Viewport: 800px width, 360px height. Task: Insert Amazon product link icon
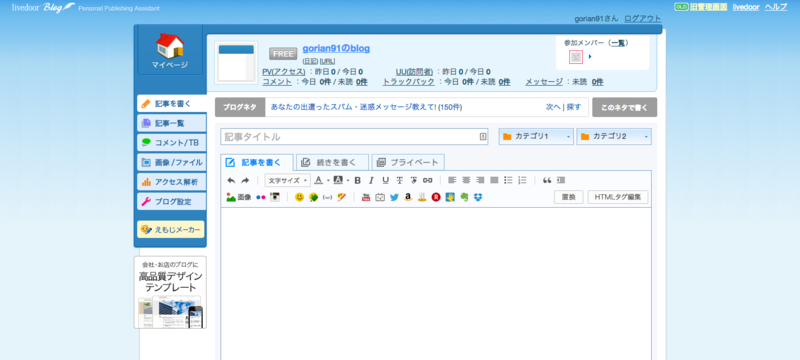click(408, 197)
